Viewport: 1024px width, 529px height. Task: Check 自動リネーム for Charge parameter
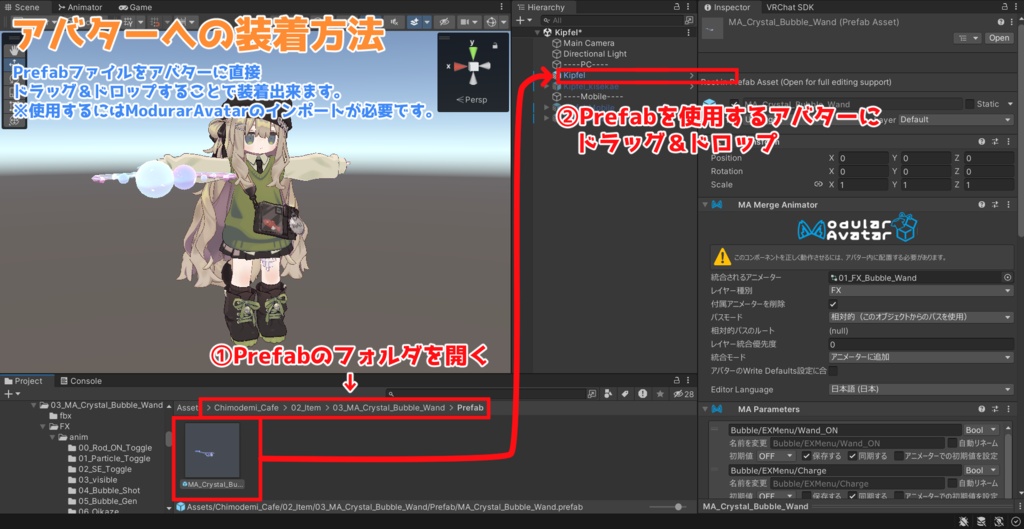click(x=952, y=483)
